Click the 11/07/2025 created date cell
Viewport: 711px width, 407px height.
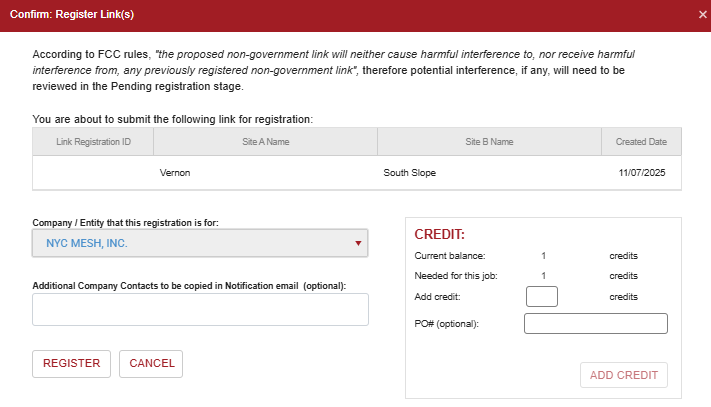pos(642,173)
